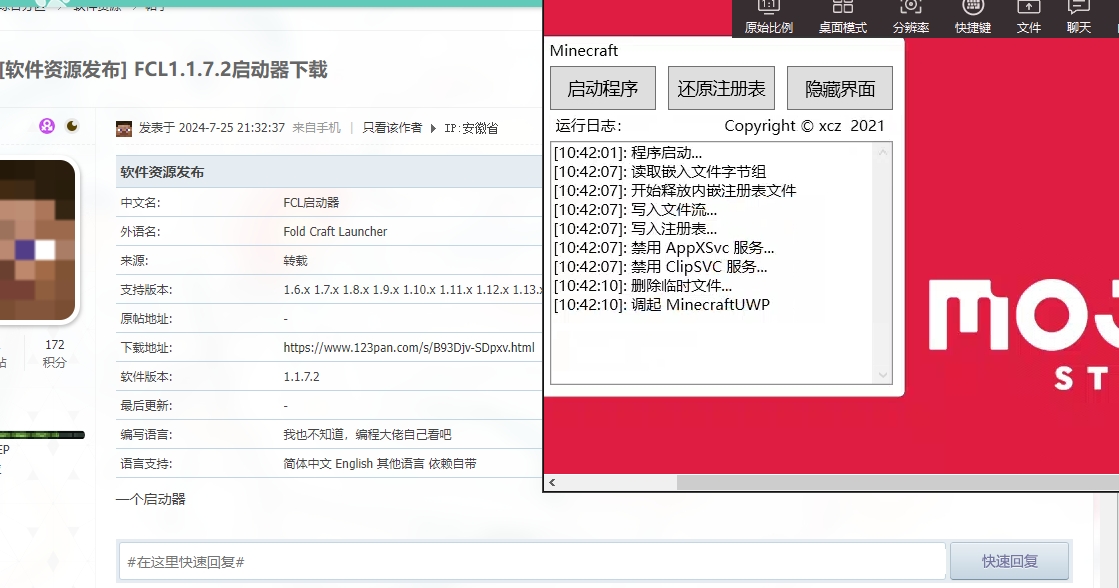Click the Copyright © xcz 2021 label
1119x588 pixels.
tap(804, 126)
